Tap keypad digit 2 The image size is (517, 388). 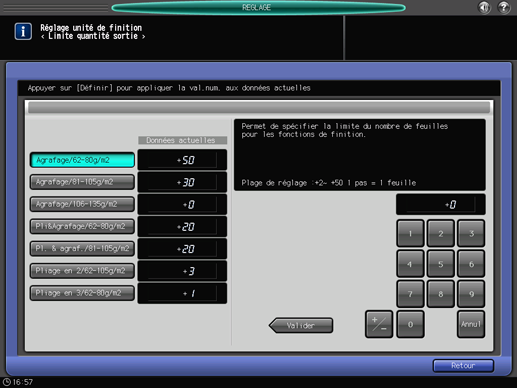point(441,233)
